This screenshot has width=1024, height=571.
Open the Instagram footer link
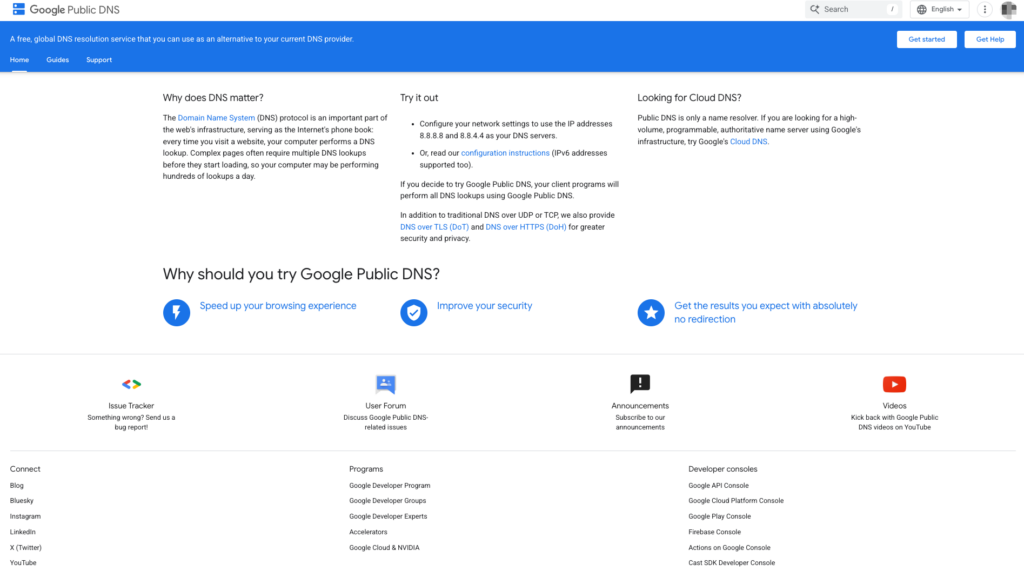pyautogui.click(x=25, y=516)
